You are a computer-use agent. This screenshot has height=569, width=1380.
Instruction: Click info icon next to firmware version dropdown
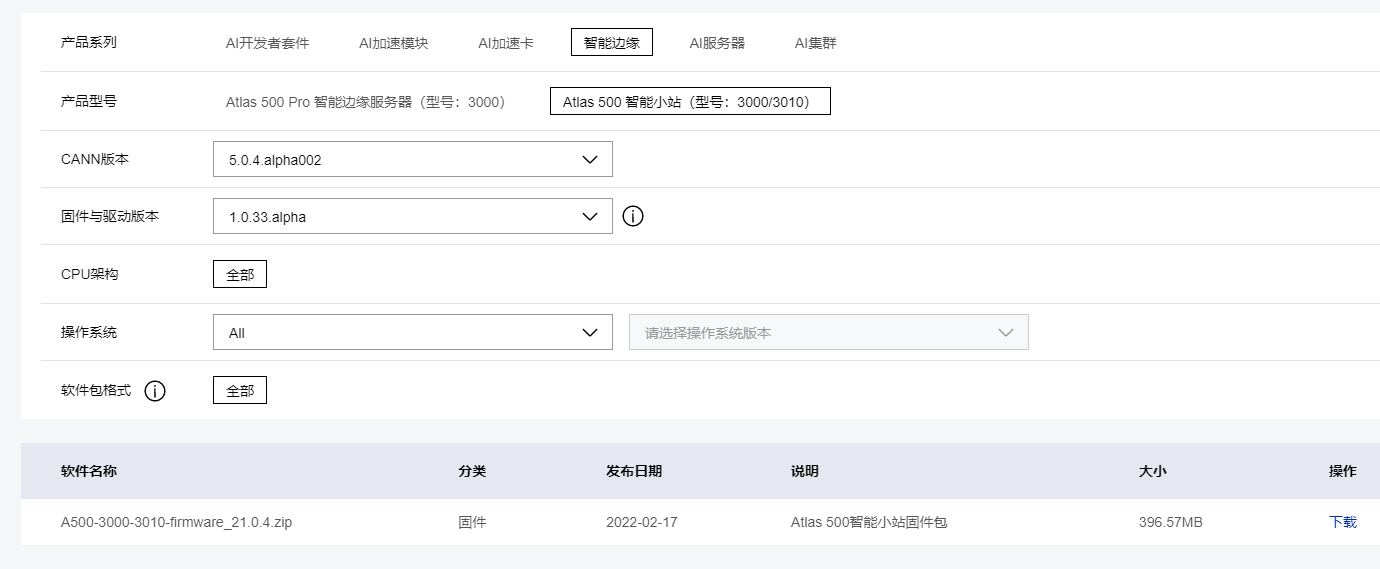click(633, 216)
